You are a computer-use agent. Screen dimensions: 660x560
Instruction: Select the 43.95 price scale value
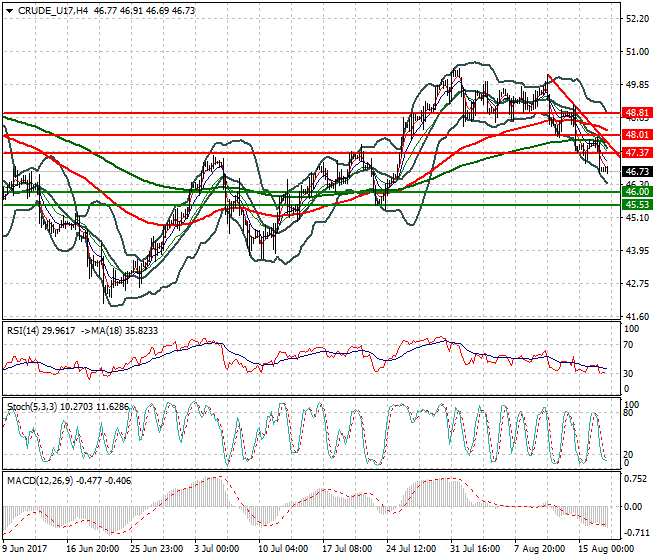[x=637, y=251]
